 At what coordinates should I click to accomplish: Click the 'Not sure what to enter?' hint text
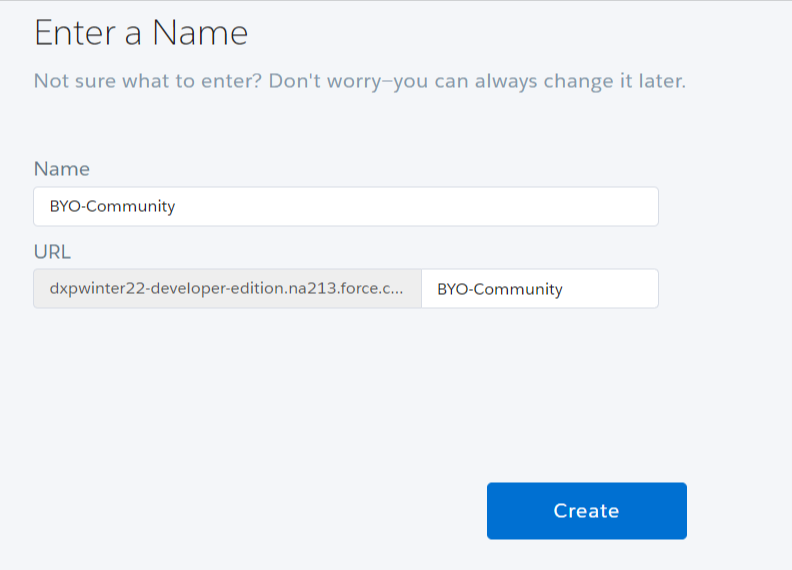point(148,81)
